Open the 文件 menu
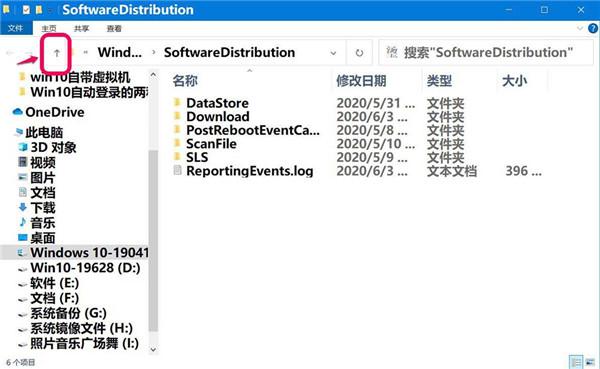 15,28
